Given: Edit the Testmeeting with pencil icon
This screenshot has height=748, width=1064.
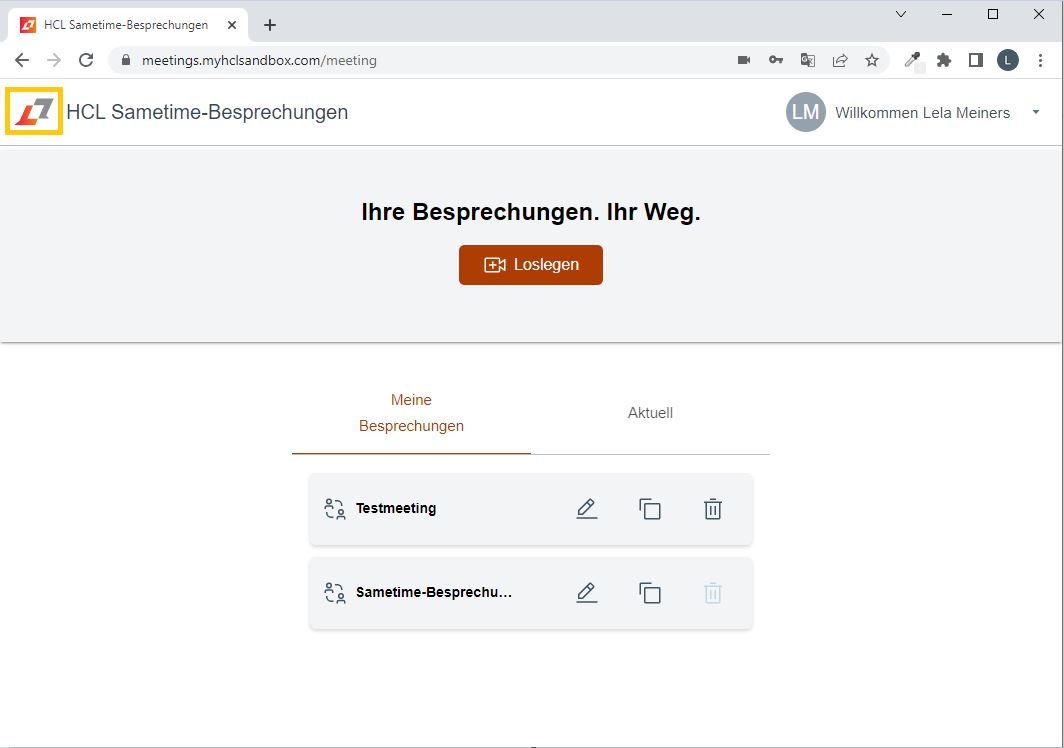Looking at the screenshot, I should click(x=586, y=508).
